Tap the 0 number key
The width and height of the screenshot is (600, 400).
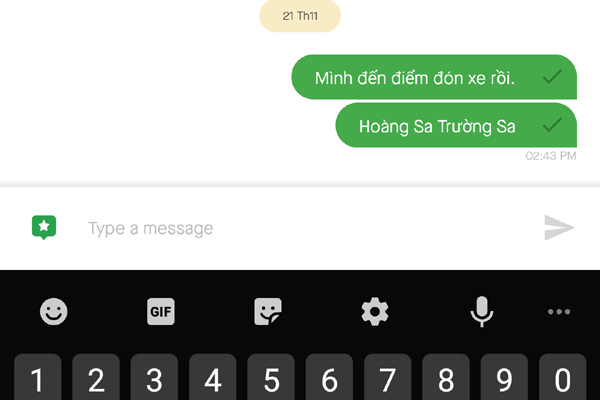point(562,377)
